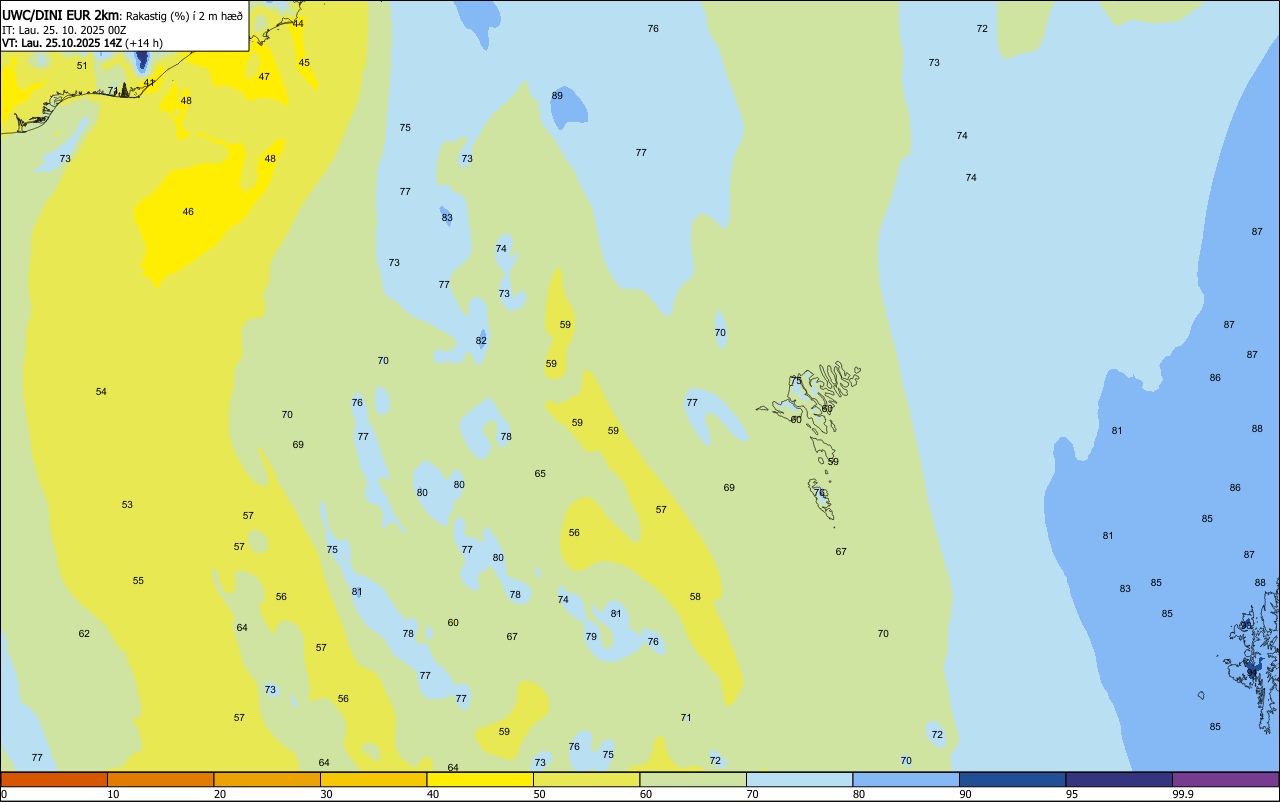Image resolution: width=1280 pixels, height=802 pixels.
Task: Click the '95' legend tick label
Action: 1072,794
